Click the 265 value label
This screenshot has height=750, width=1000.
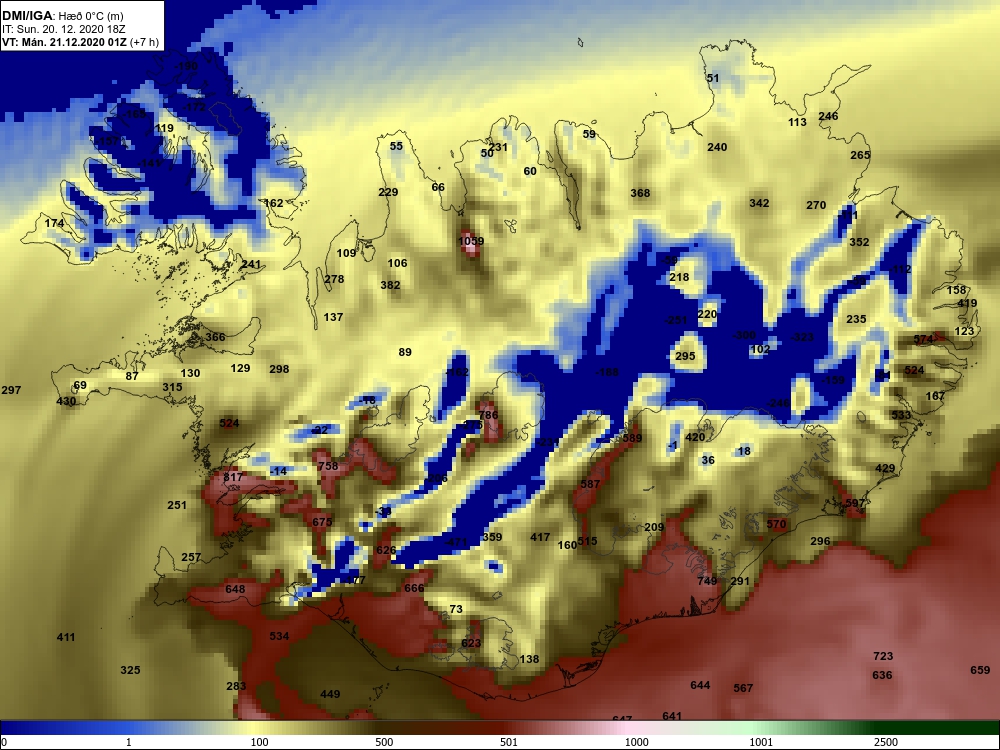(860, 155)
